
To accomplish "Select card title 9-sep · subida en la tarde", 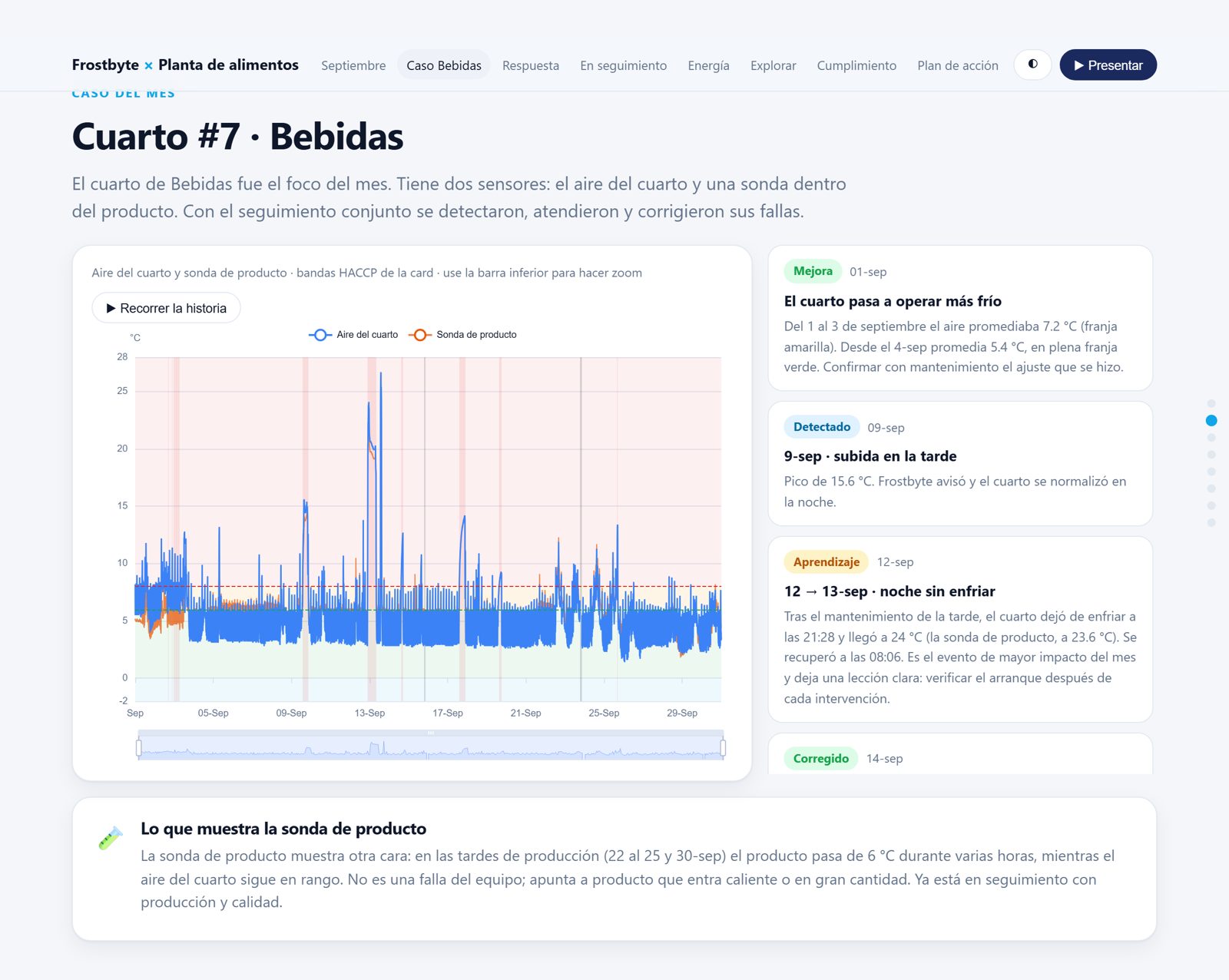I will tap(870, 456).
